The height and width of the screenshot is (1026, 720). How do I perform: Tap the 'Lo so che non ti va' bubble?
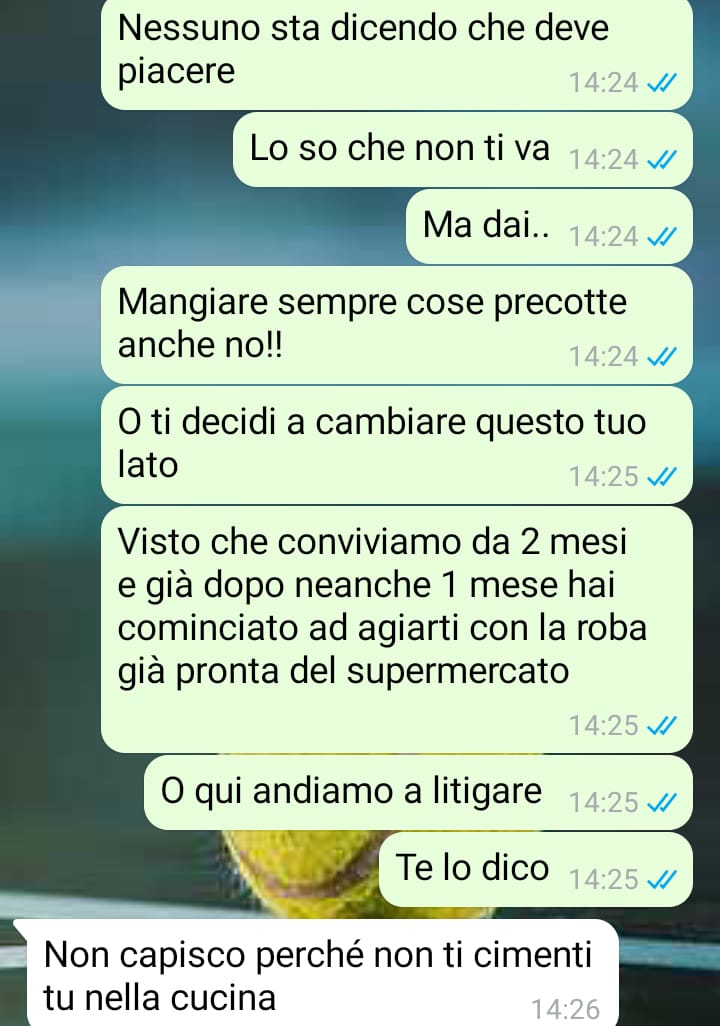(463, 150)
